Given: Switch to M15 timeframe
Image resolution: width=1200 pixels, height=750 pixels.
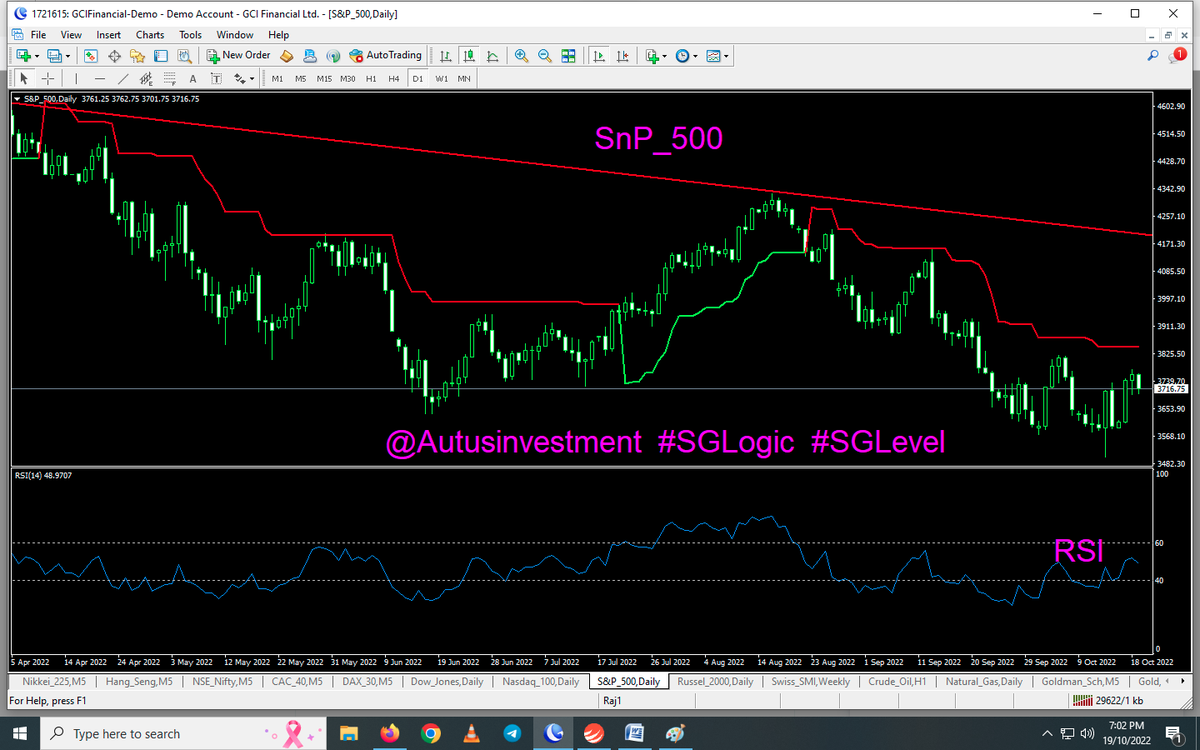Looking at the screenshot, I should (x=324, y=78).
